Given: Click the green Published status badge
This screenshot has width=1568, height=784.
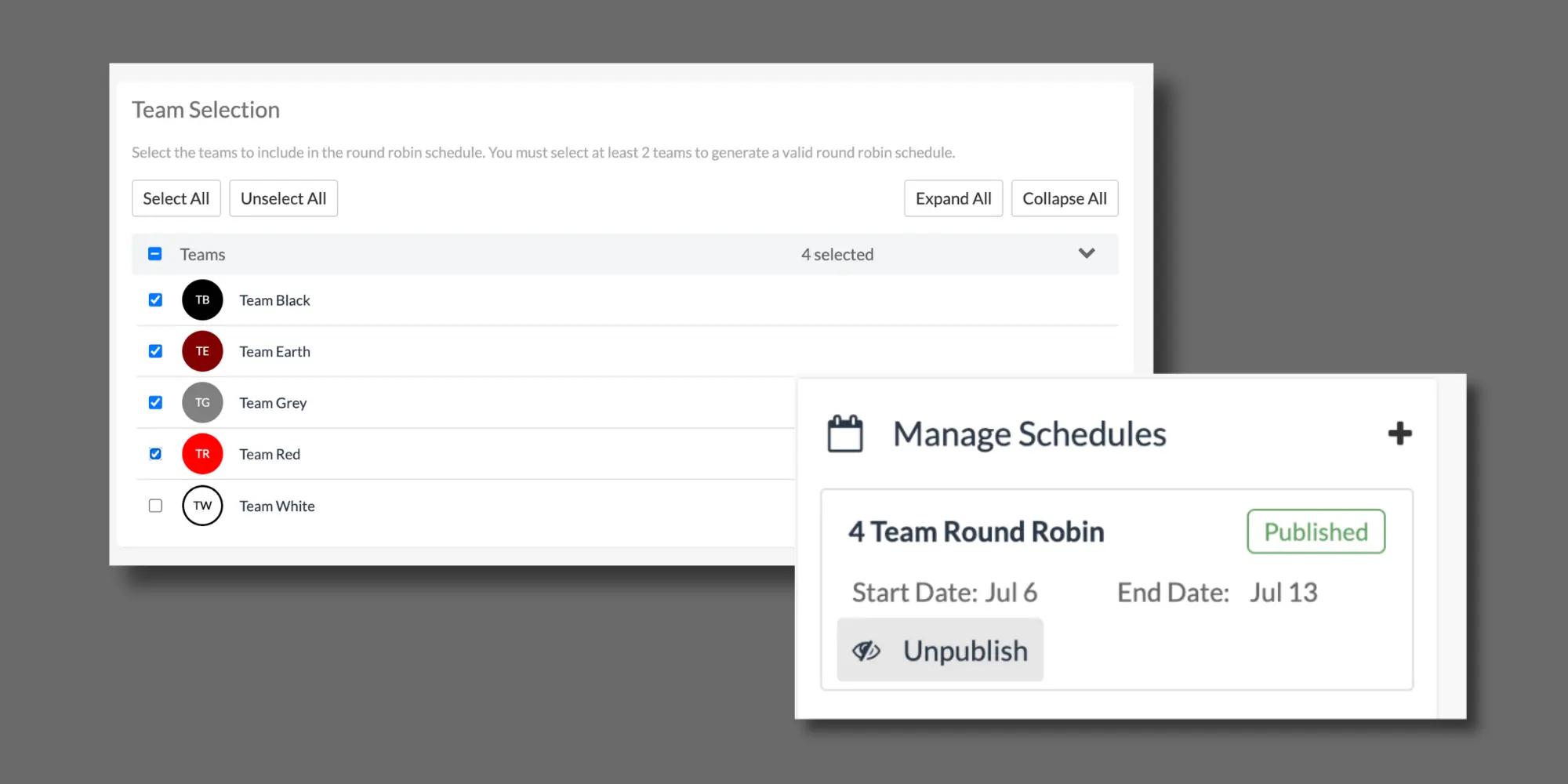Looking at the screenshot, I should click(1316, 532).
